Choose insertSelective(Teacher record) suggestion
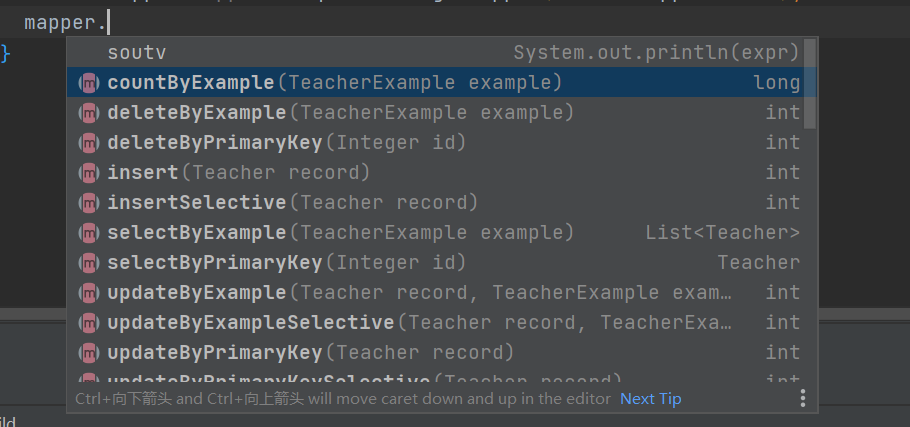This screenshot has width=910, height=427. tap(292, 203)
